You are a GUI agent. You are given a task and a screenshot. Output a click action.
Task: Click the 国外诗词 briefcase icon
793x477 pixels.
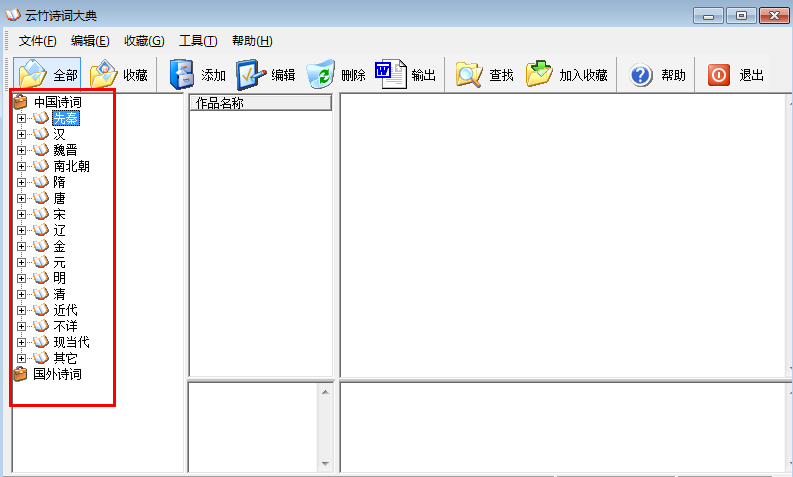20,374
